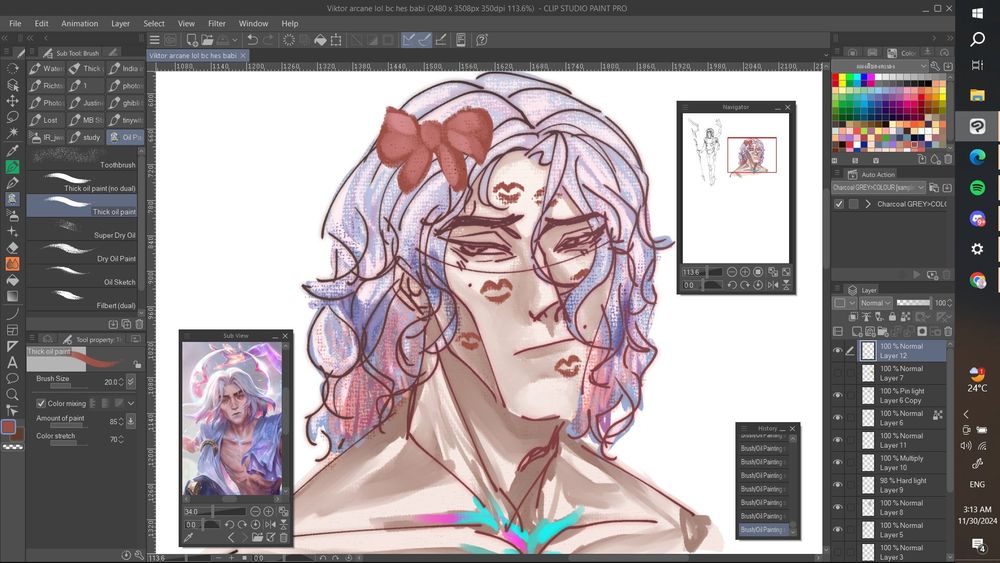Click the Clip Studio support help icon
Screen dimensions: 1000x563
click(482, 40)
